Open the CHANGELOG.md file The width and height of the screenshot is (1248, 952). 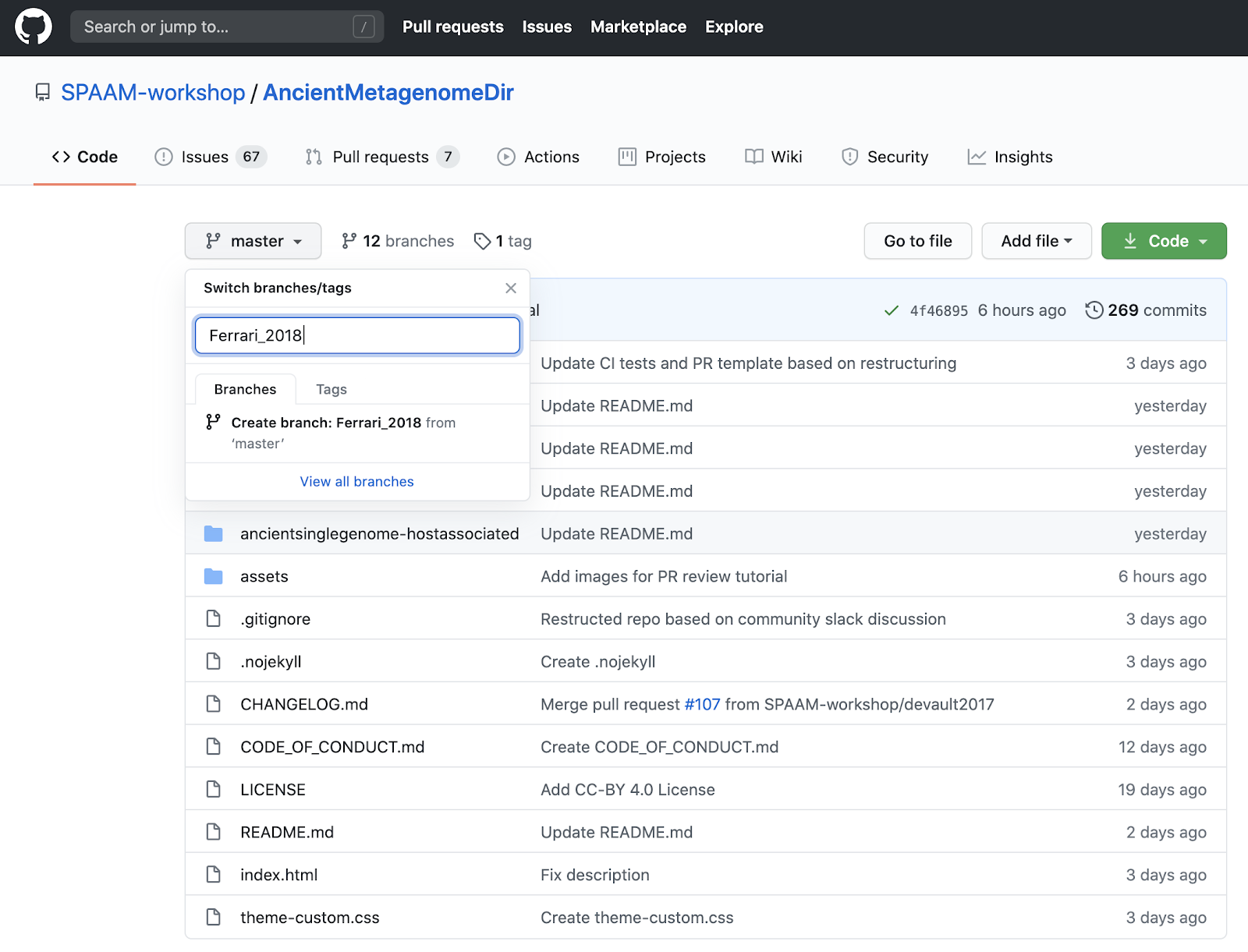[x=304, y=705]
